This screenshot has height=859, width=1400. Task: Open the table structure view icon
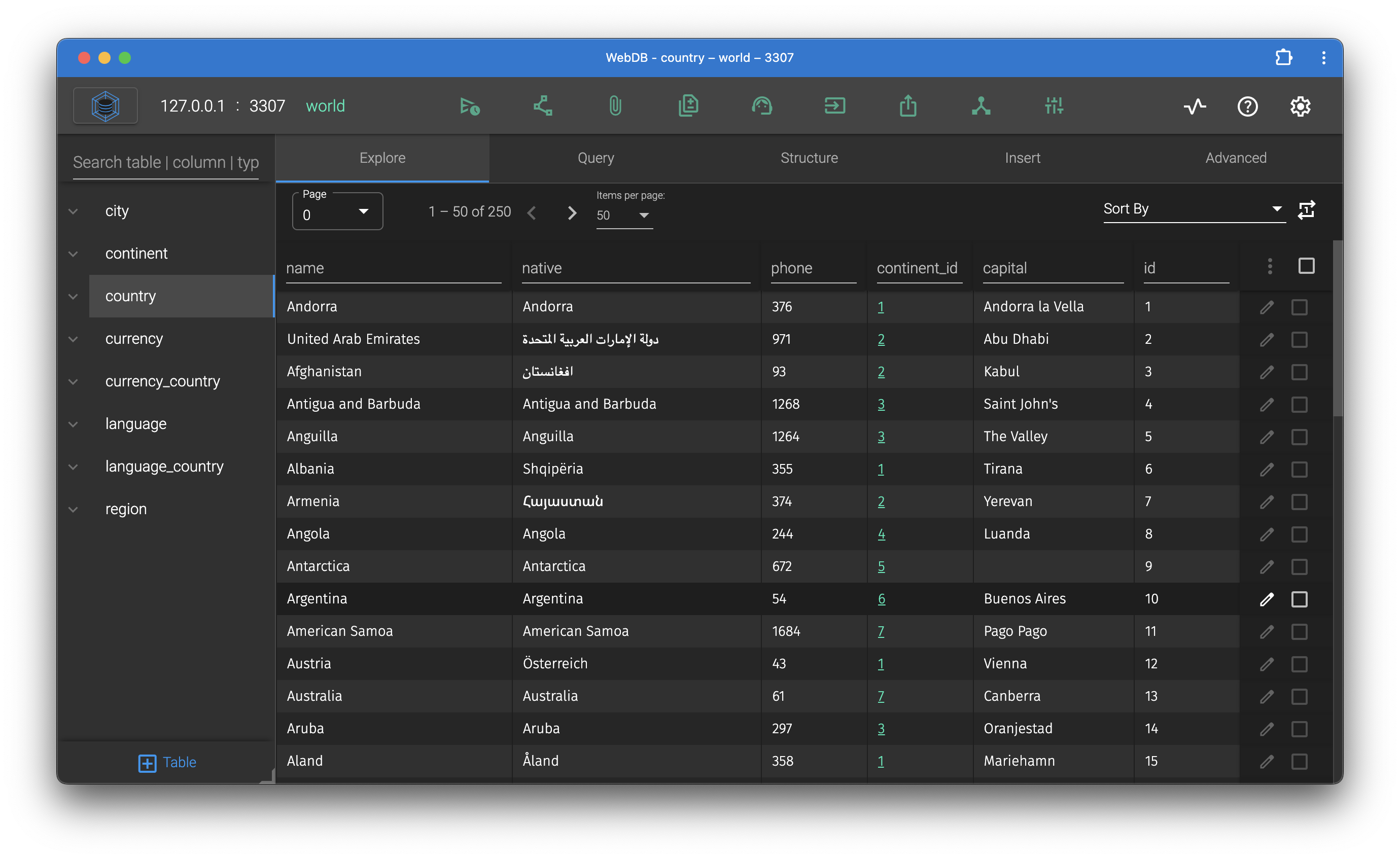coord(808,158)
